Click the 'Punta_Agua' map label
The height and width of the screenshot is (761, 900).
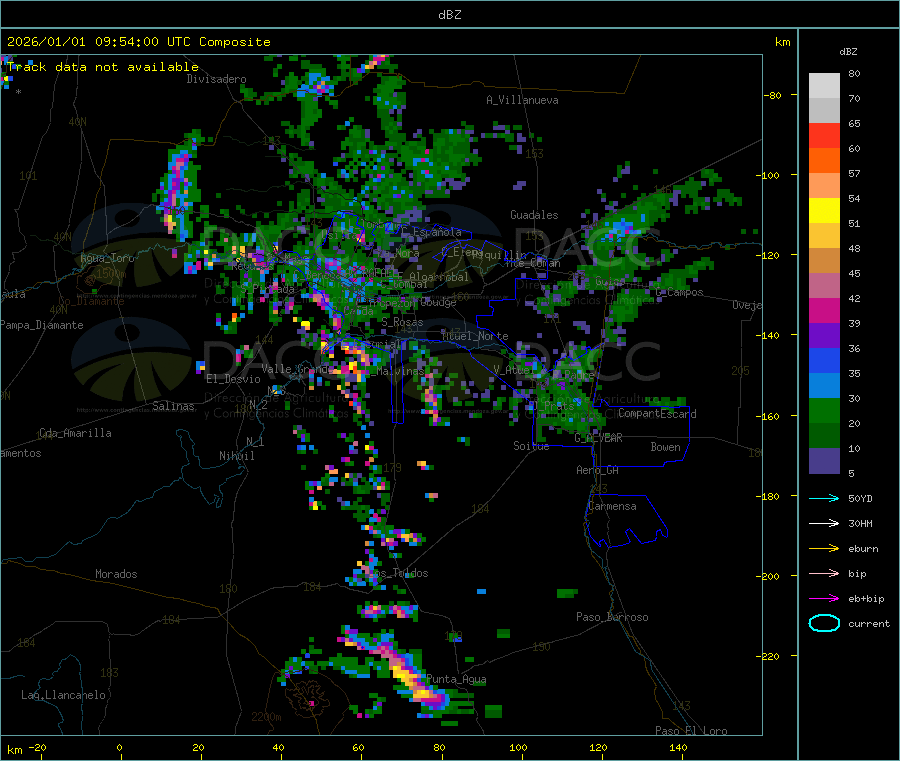(x=456, y=679)
